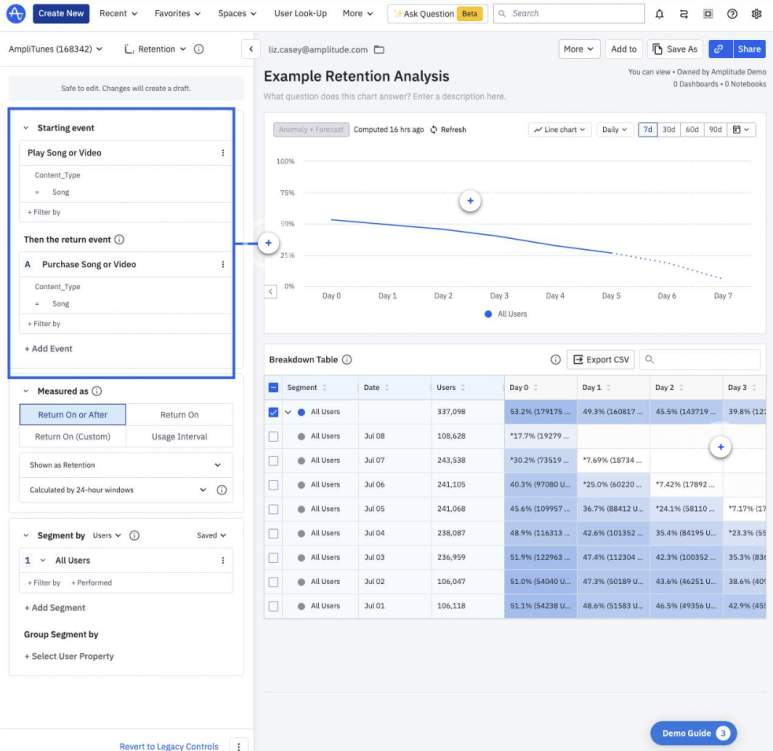773x751 pixels.
Task: Select the 30d date range tab
Action: click(x=668, y=130)
